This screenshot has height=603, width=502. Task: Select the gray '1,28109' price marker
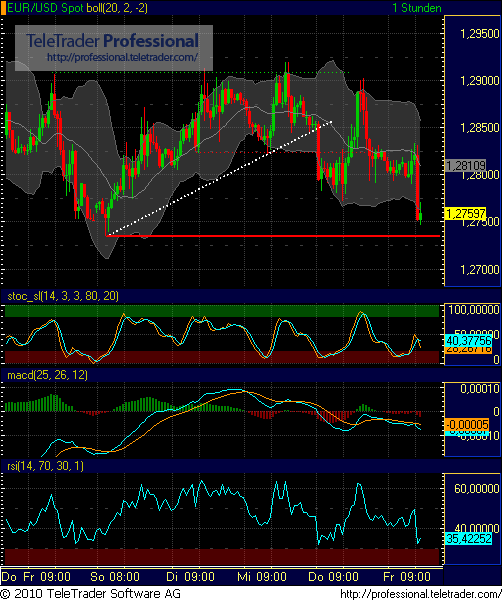465,166
